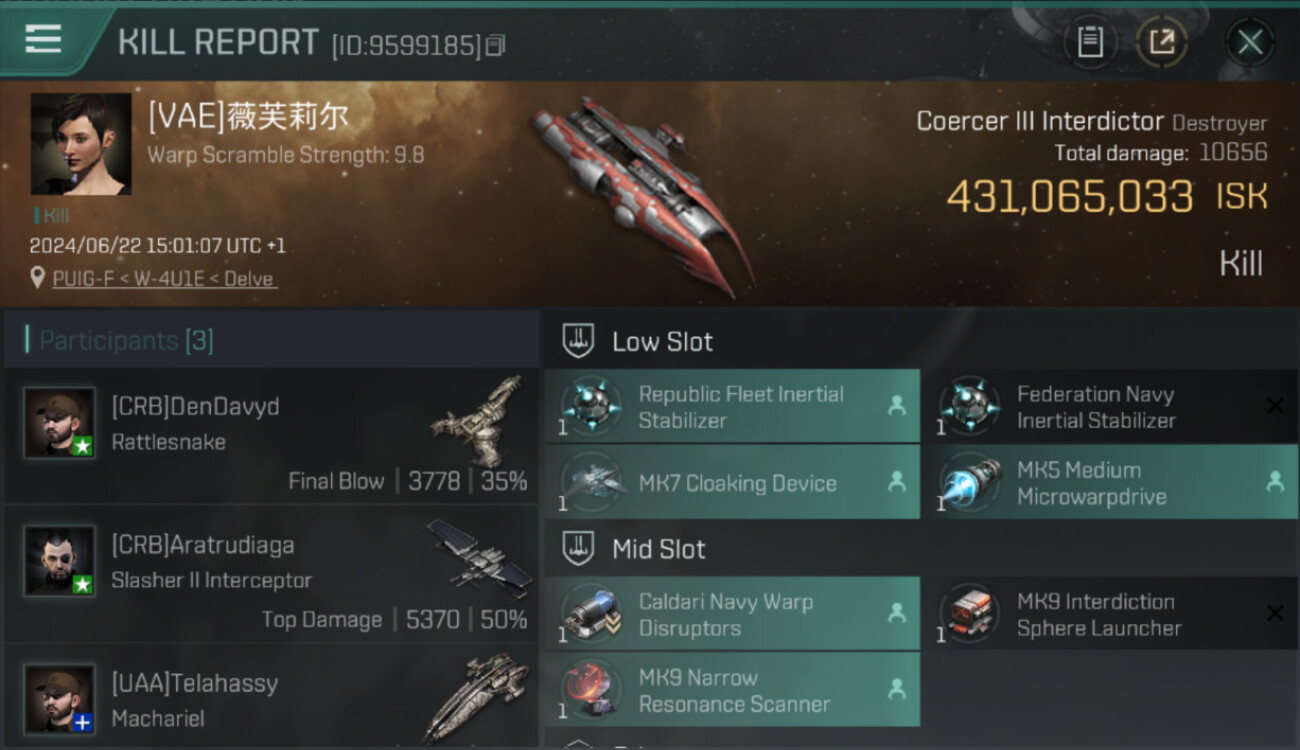The height and width of the screenshot is (750, 1300).
Task: Click Caldari Navy Warp Disruptors icon
Action: (590, 614)
